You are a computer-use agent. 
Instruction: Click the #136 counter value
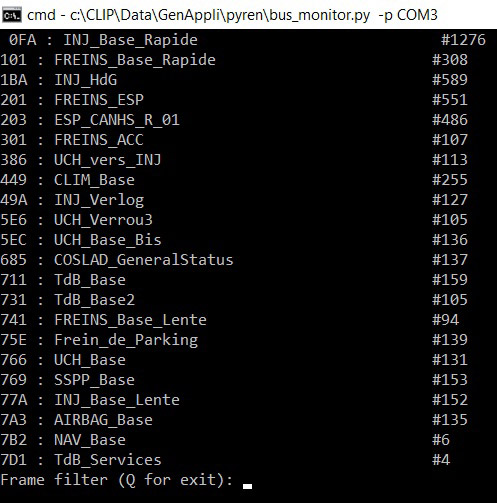pos(450,240)
